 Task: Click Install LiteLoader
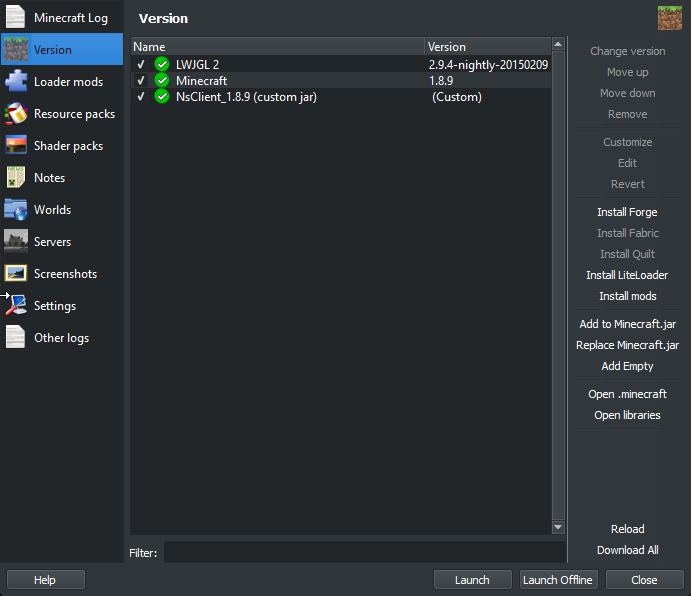[x=627, y=275]
